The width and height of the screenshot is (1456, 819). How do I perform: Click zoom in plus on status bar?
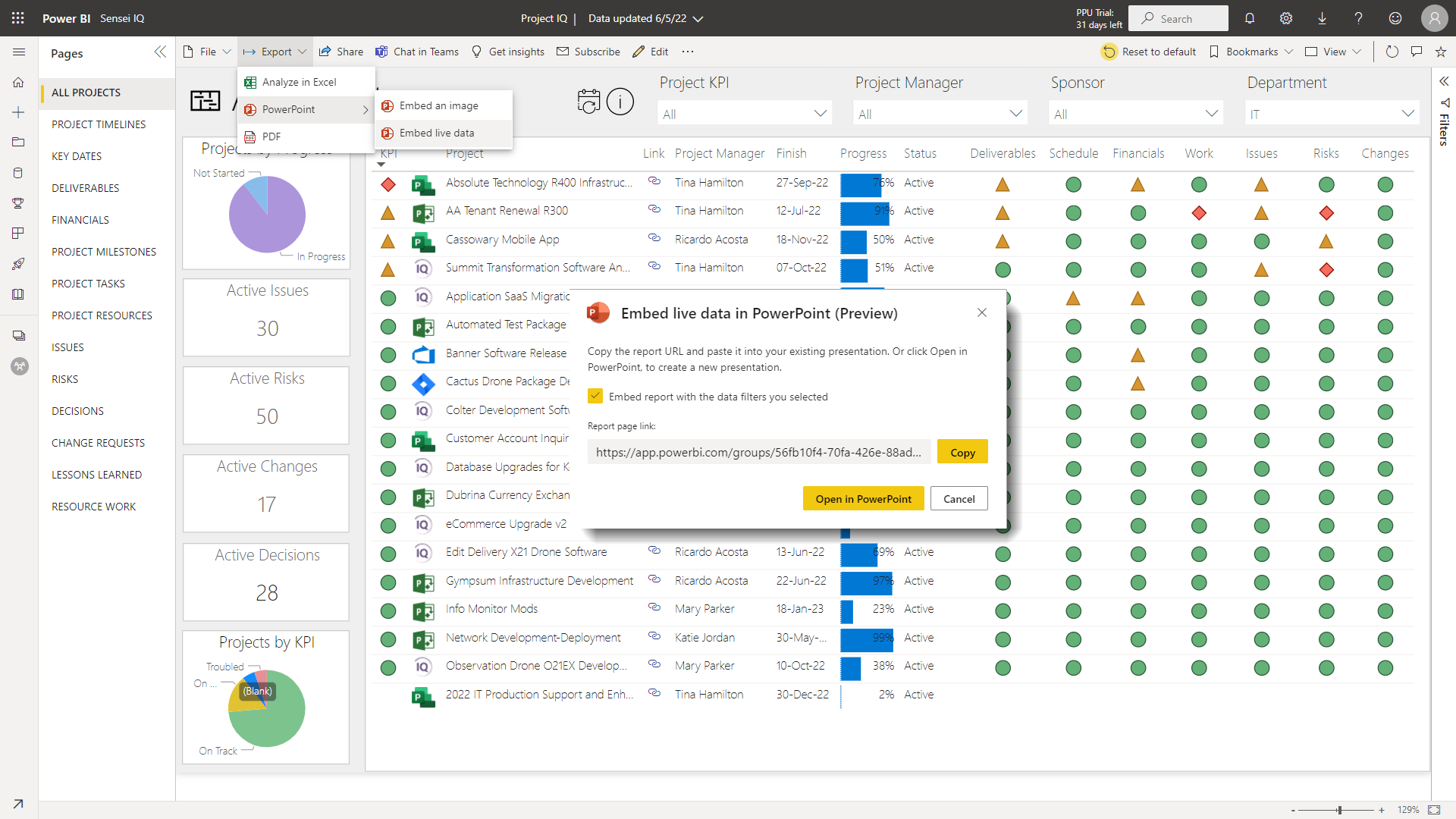click(x=1382, y=810)
